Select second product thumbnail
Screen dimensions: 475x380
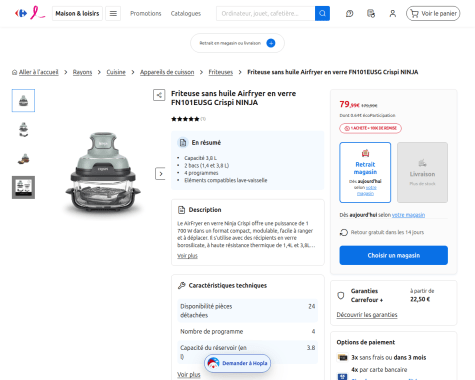23,129
